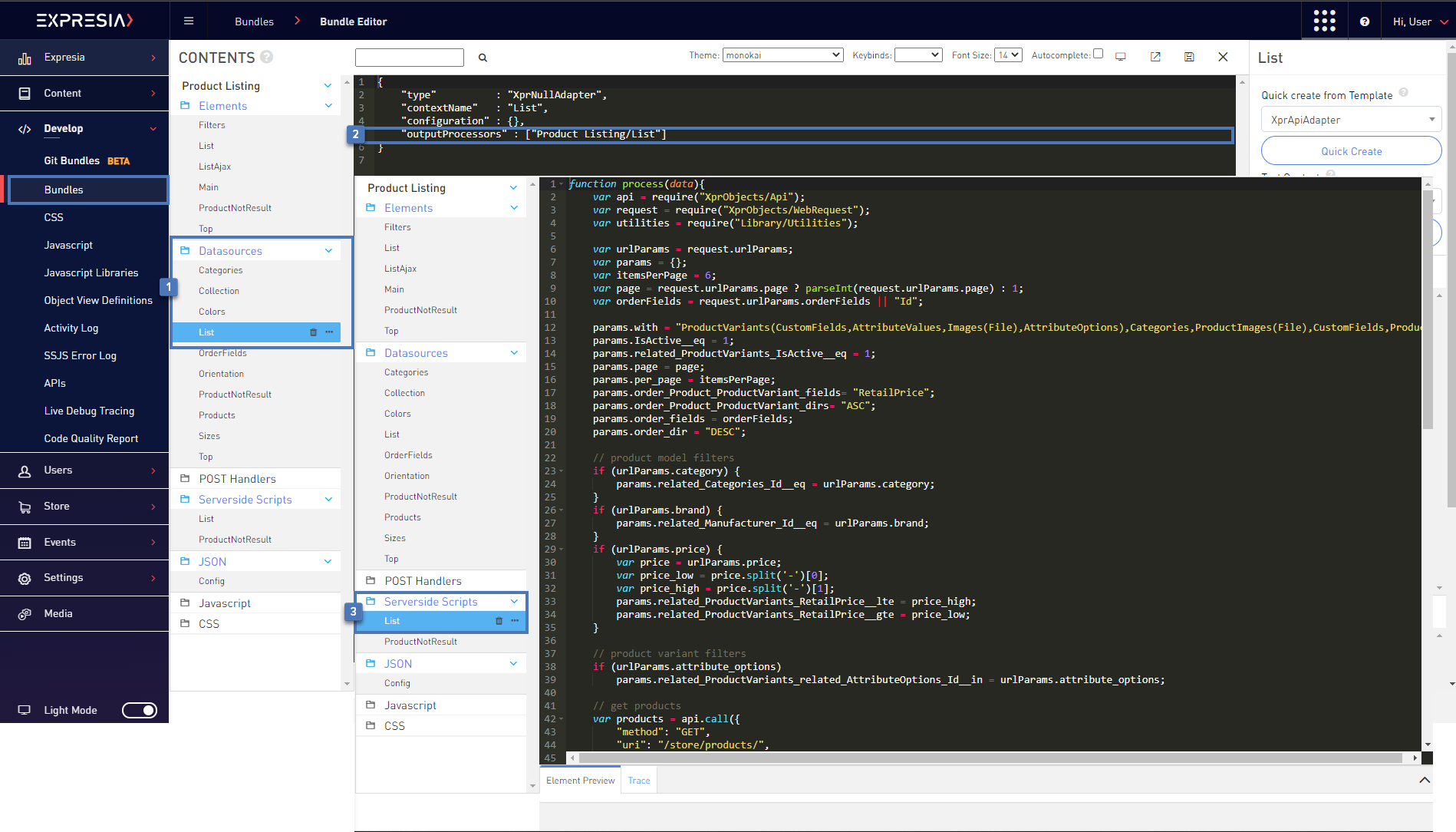Click the monitor preview icon
Image resolution: width=1456 pixels, height=832 pixels.
(x=1121, y=57)
